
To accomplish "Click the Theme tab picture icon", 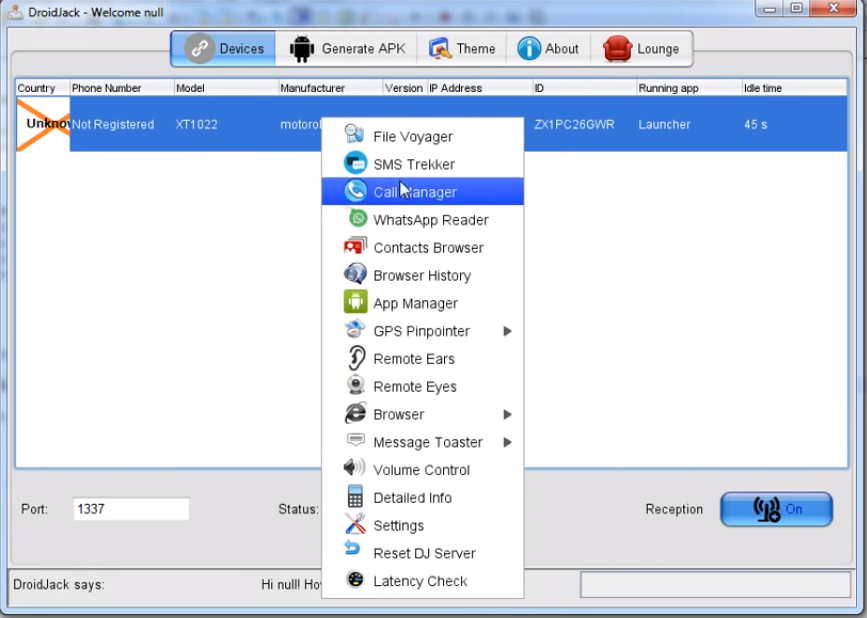I will 439,49.
